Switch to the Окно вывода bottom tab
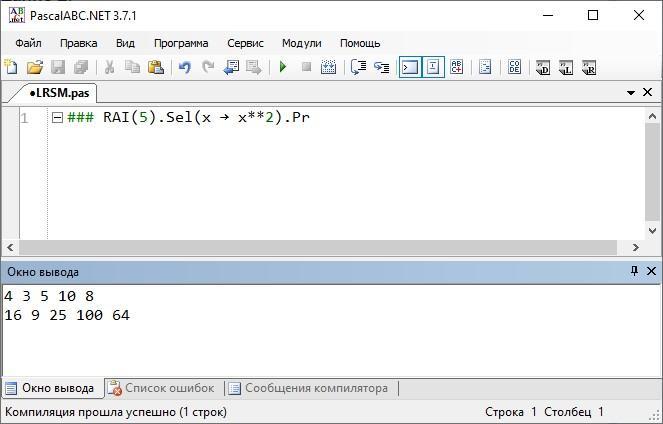This screenshot has width=663, height=424. tap(51, 388)
